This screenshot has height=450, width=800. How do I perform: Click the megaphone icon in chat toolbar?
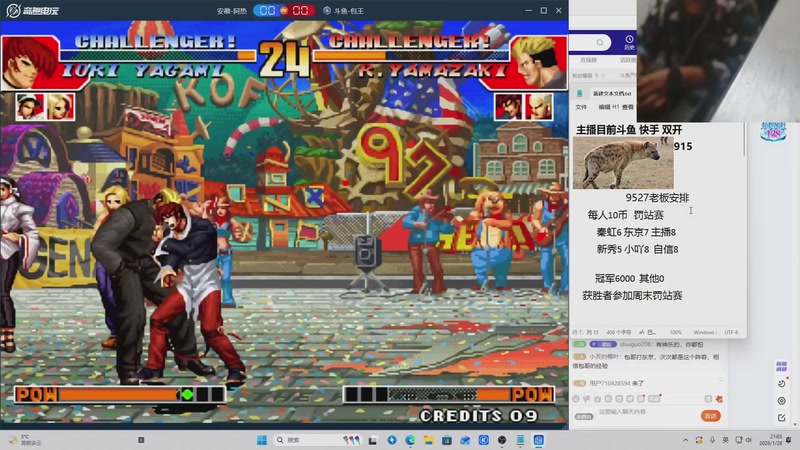click(587, 399)
